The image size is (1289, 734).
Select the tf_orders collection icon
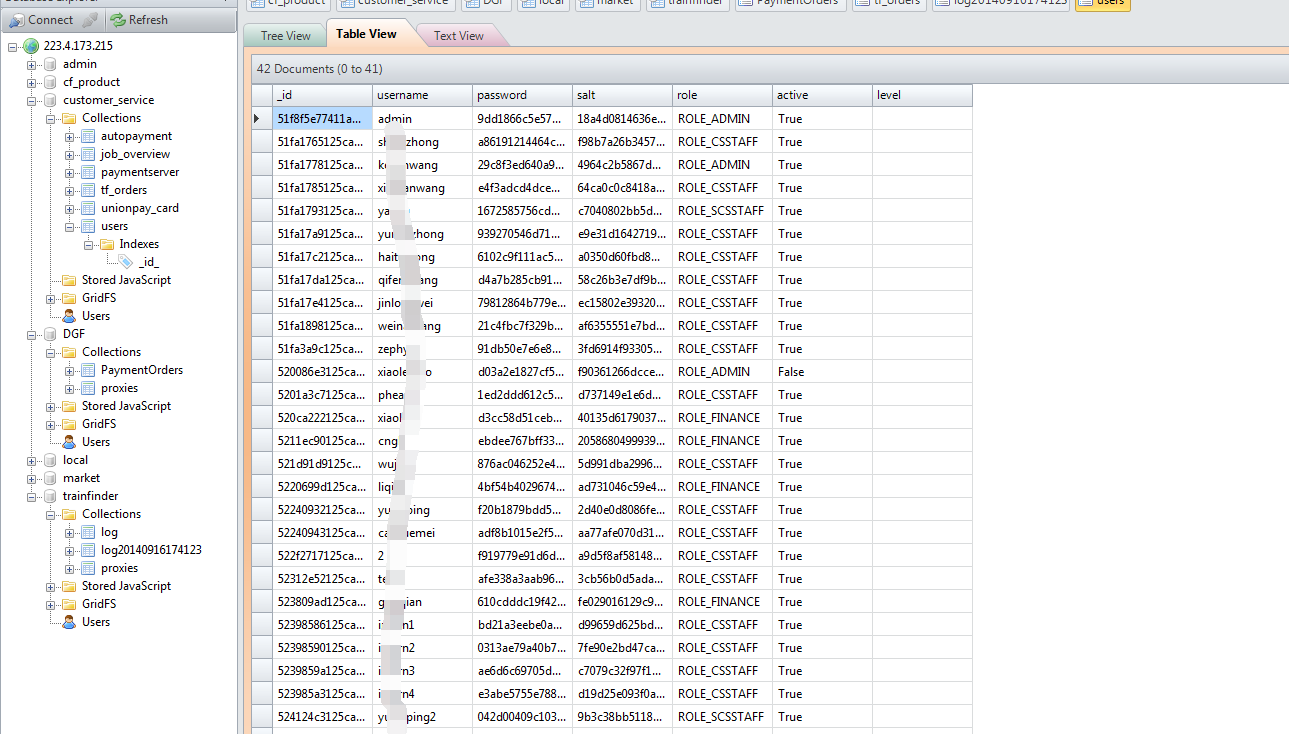[88, 190]
